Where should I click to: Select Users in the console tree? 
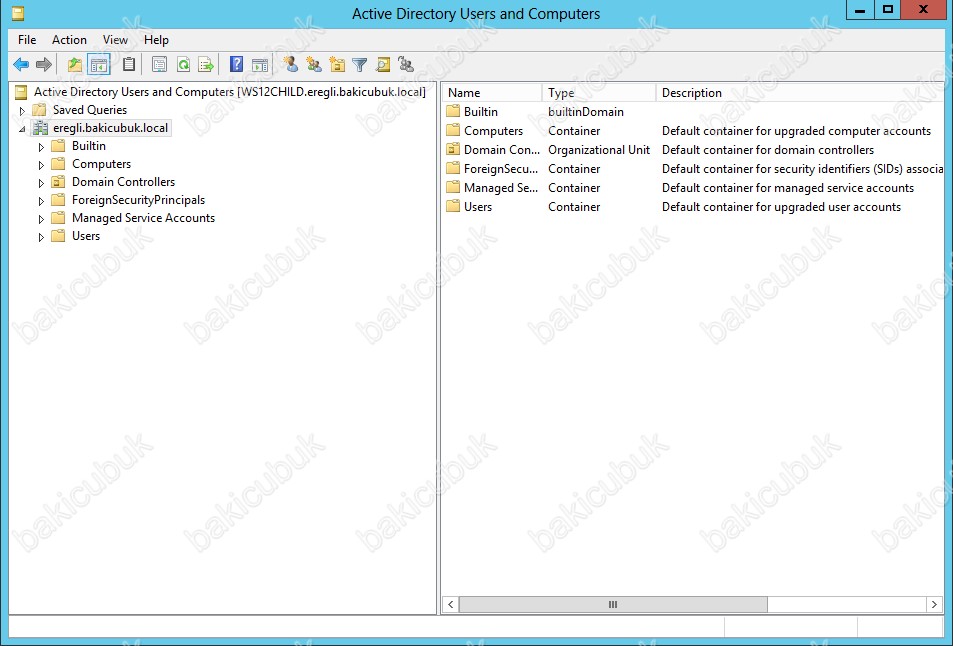(86, 236)
